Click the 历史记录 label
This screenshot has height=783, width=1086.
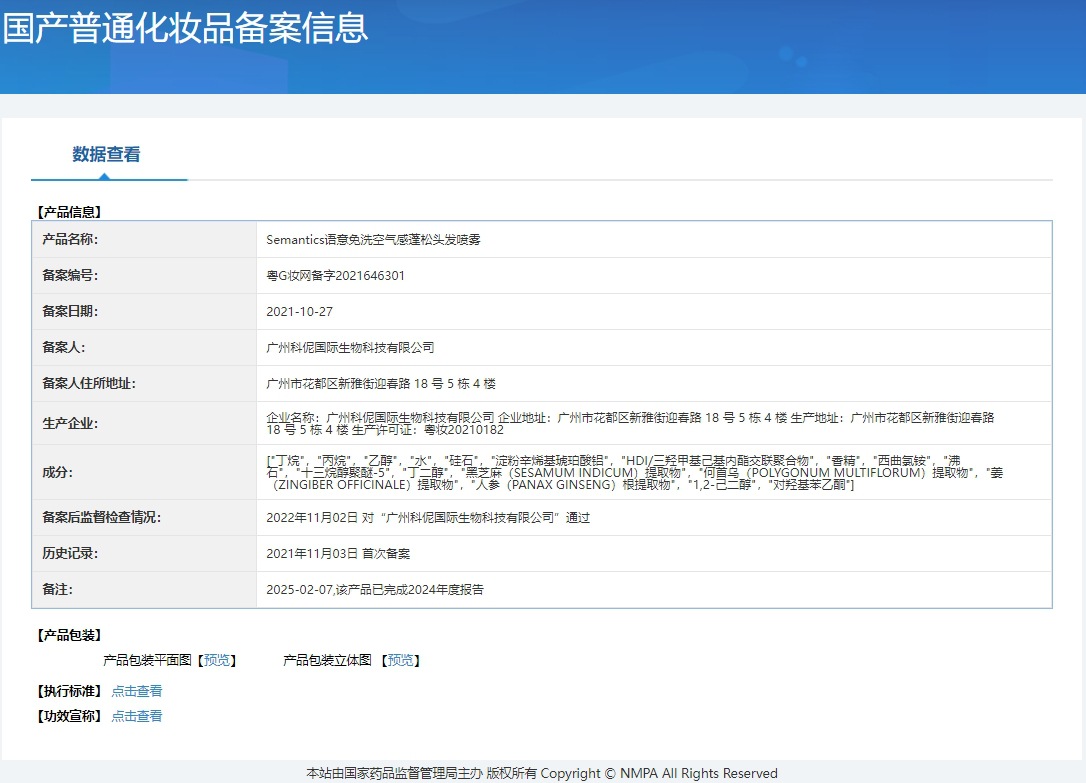click(x=70, y=554)
